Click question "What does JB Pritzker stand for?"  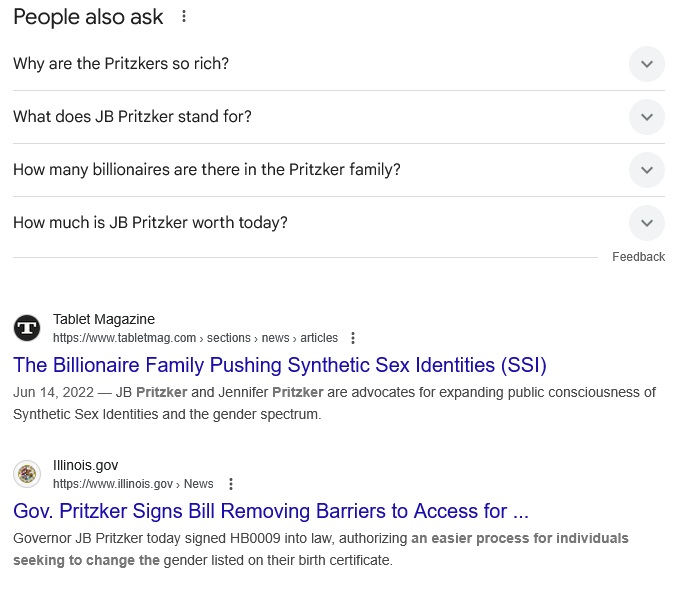coord(132,116)
